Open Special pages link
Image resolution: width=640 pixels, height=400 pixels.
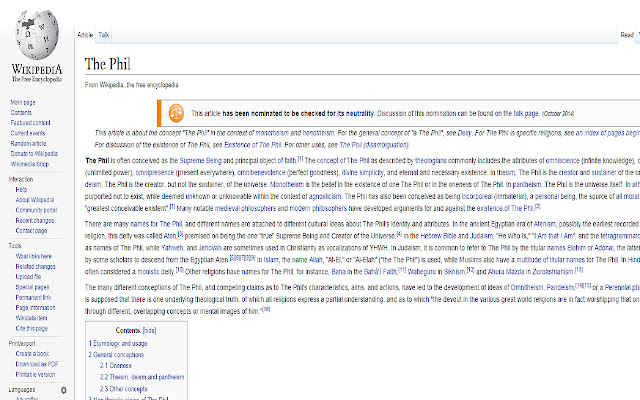32,287
